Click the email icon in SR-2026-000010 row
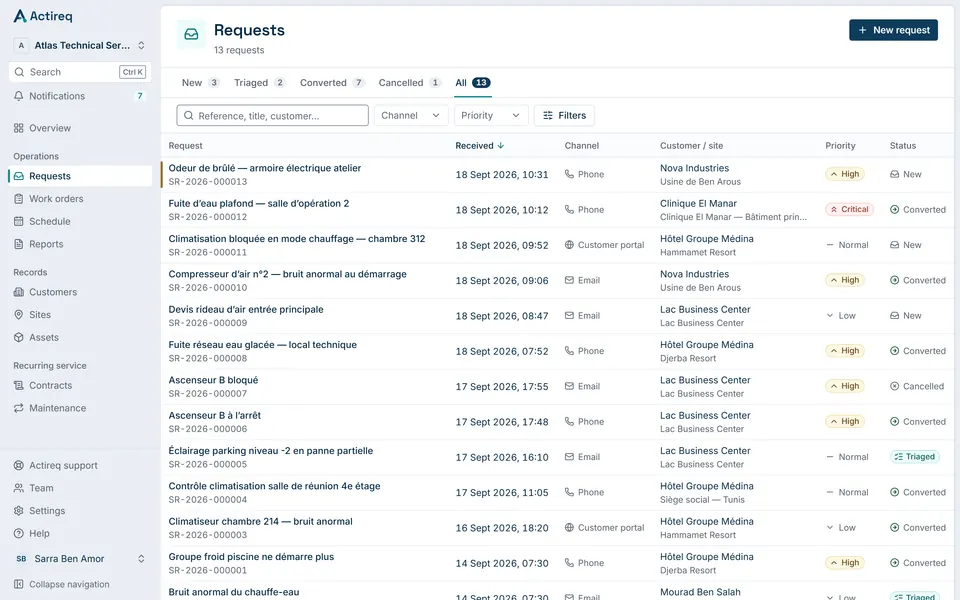 (x=569, y=280)
